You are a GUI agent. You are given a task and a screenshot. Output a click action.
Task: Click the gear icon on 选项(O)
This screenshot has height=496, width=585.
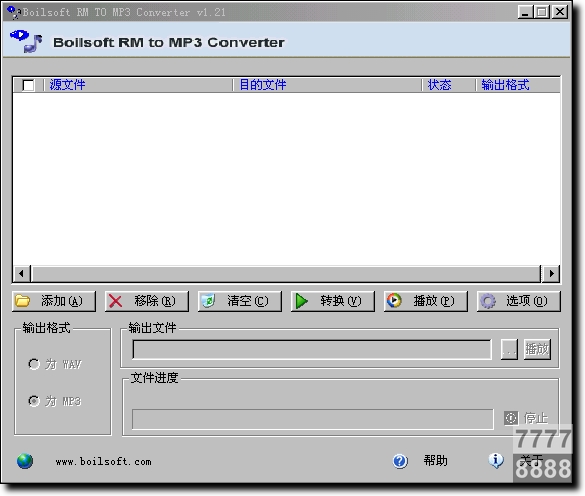click(x=487, y=301)
